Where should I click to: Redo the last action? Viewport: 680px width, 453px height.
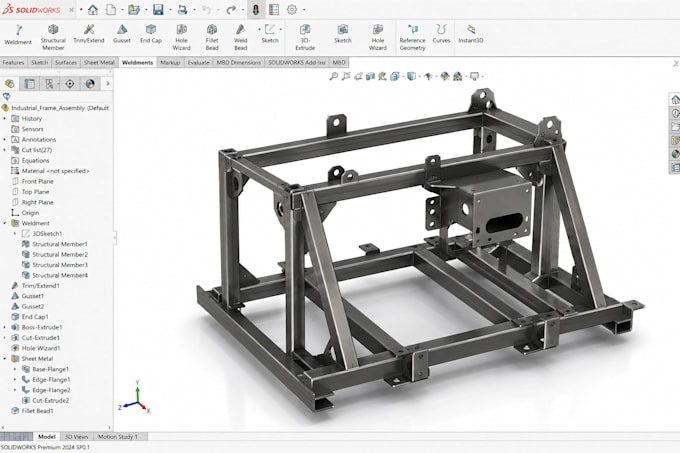(231, 9)
